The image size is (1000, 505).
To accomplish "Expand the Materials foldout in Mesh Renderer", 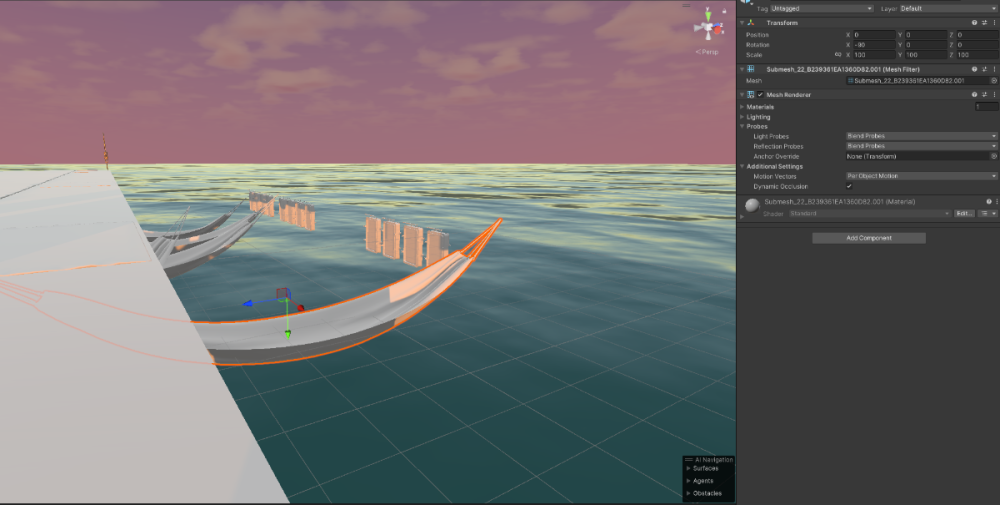I will tap(742, 106).
